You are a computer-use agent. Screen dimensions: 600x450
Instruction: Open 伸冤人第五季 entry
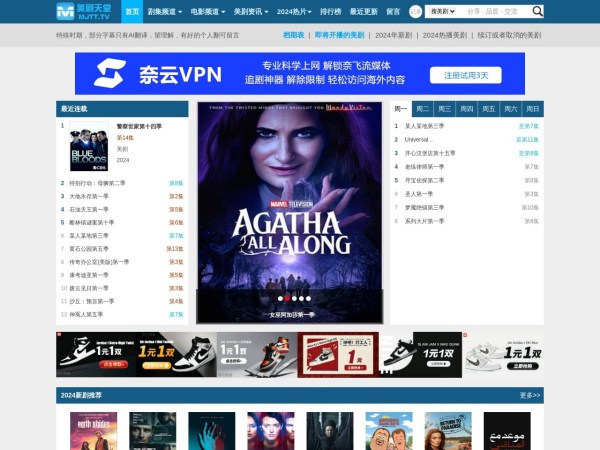(86, 315)
